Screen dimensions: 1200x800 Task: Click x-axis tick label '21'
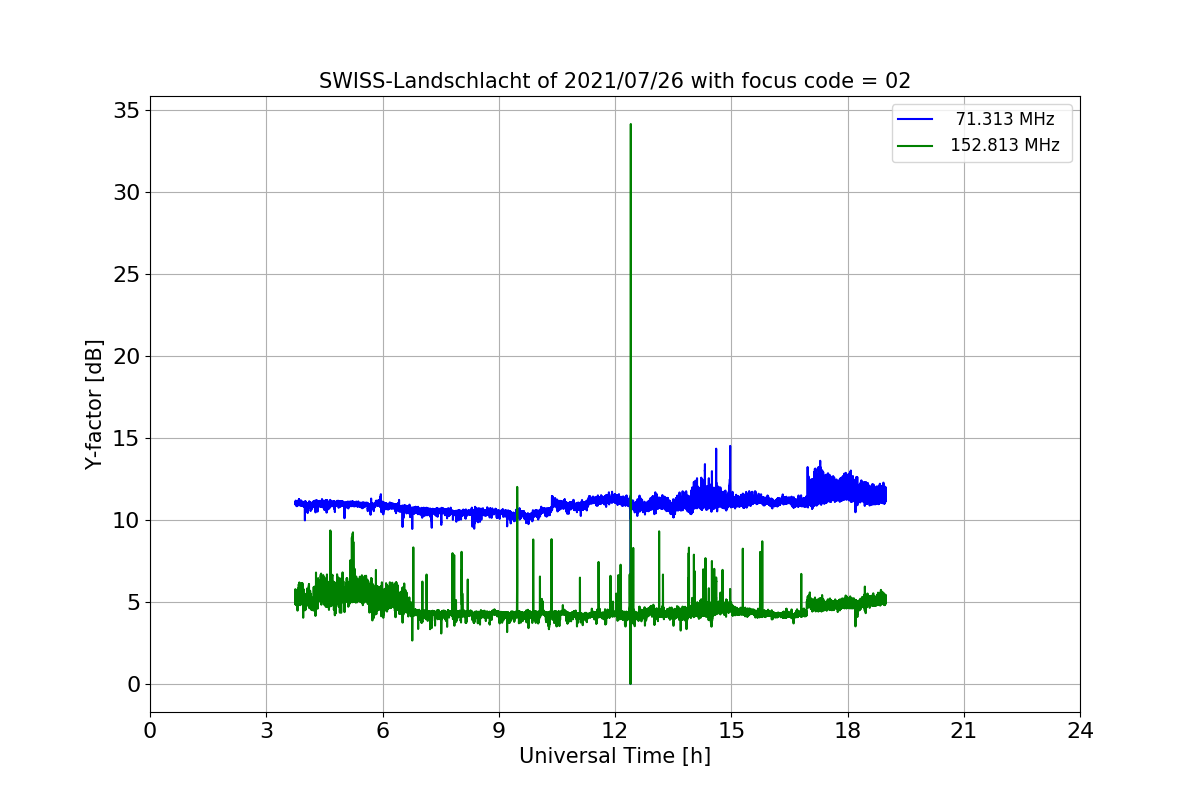pyautogui.click(x=964, y=731)
